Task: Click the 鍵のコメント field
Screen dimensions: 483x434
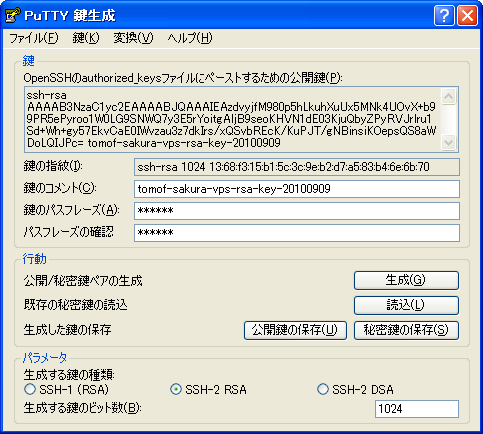Action: pos(297,189)
